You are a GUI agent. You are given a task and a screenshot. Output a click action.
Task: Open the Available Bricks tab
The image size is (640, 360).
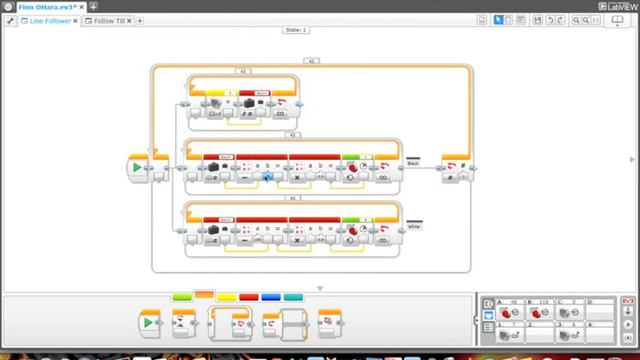(488, 327)
